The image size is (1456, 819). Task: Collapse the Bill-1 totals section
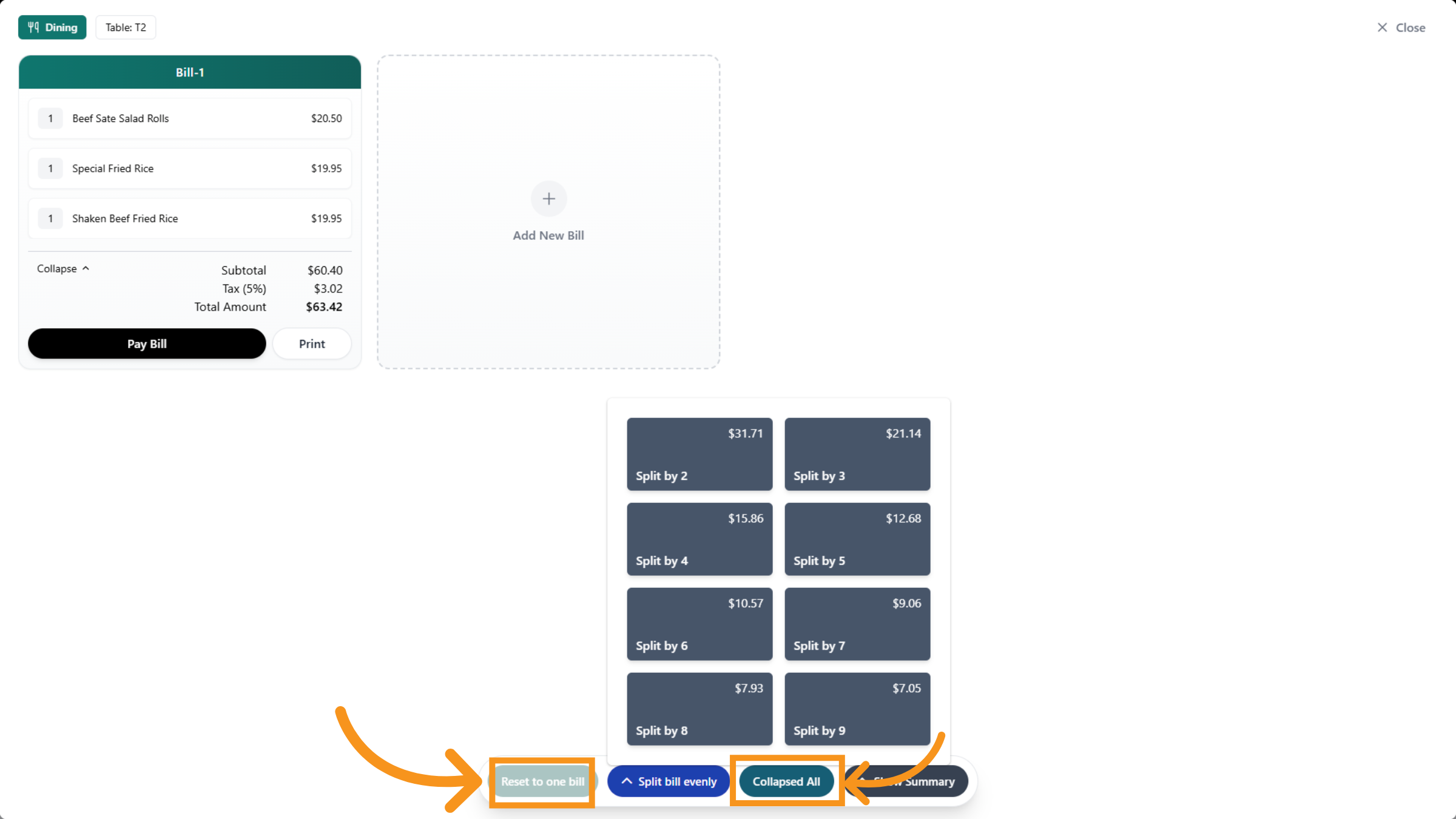pyautogui.click(x=63, y=269)
